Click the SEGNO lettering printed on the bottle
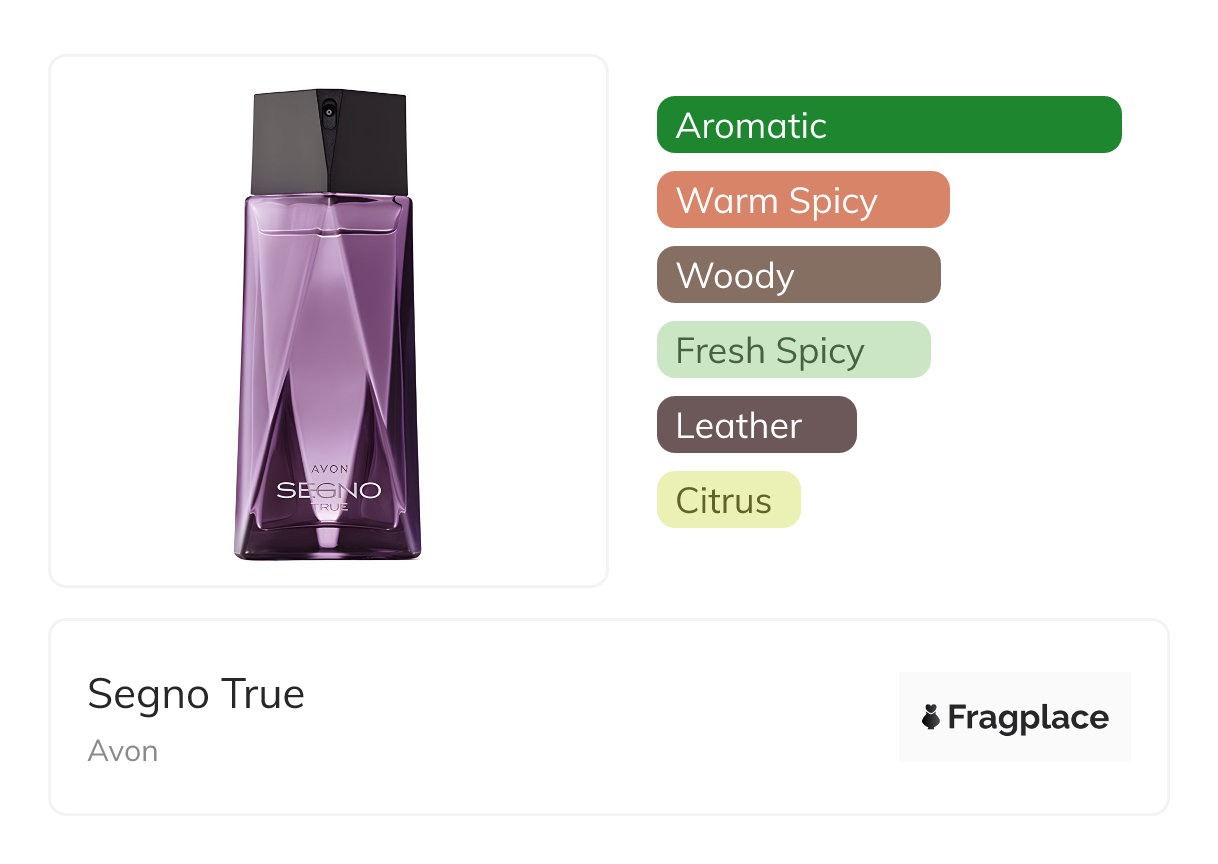 click(329, 490)
